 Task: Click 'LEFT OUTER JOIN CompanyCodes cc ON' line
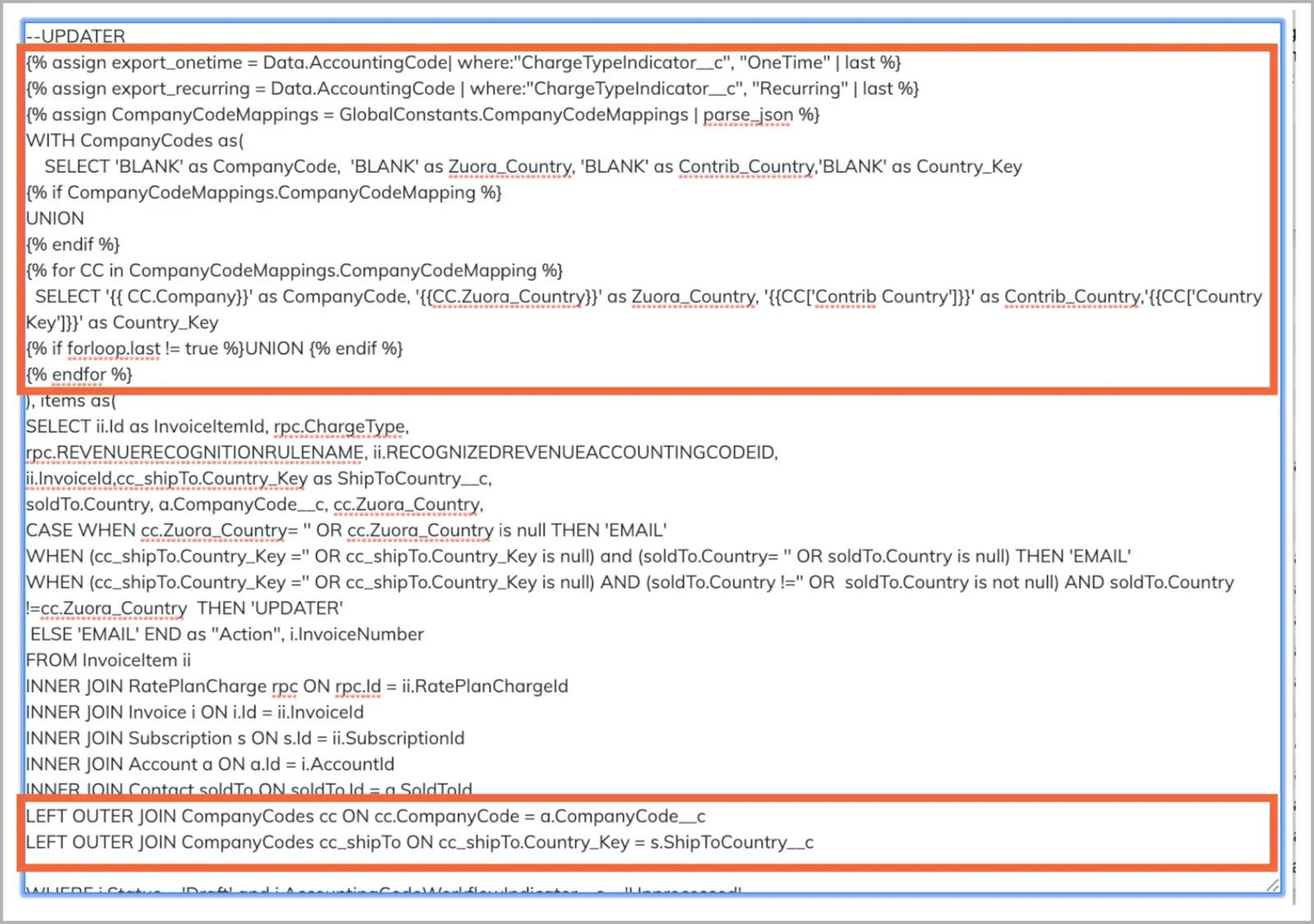point(365,816)
